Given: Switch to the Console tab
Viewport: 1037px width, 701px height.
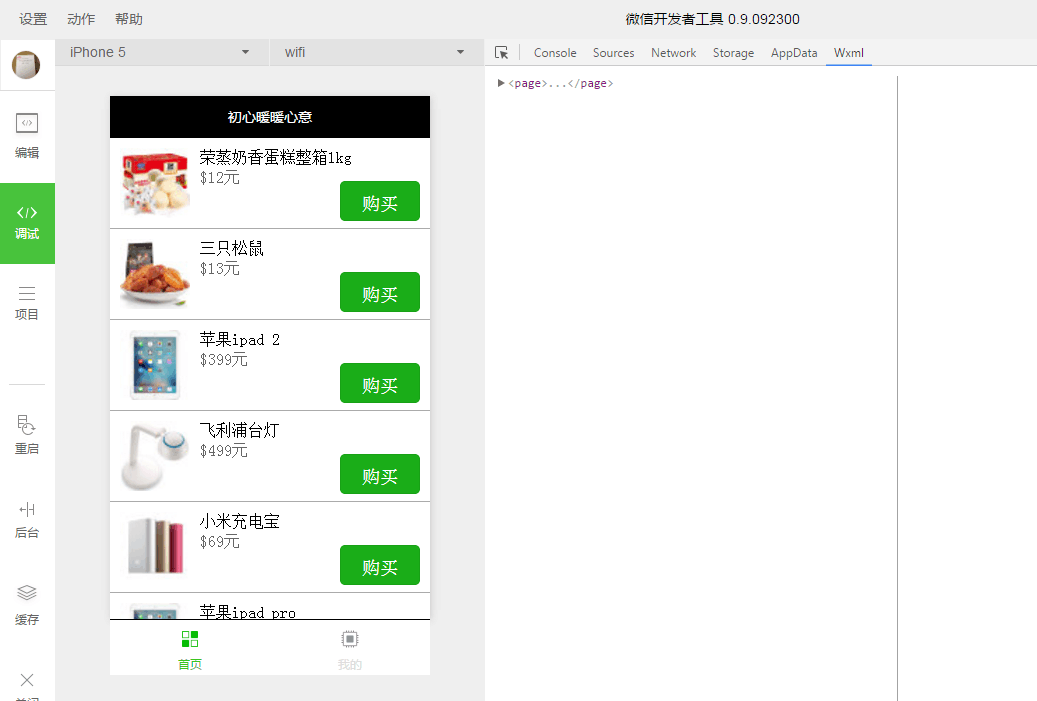Looking at the screenshot, I should 555,53.
